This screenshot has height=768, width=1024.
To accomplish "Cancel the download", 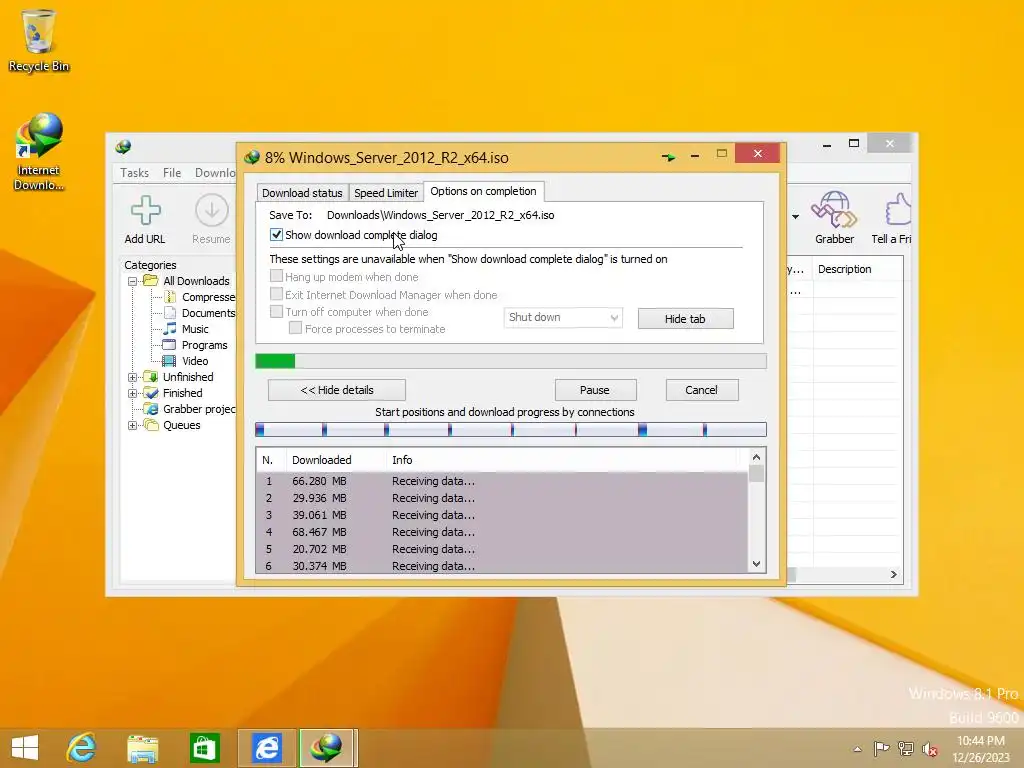I will pos(701,390).
